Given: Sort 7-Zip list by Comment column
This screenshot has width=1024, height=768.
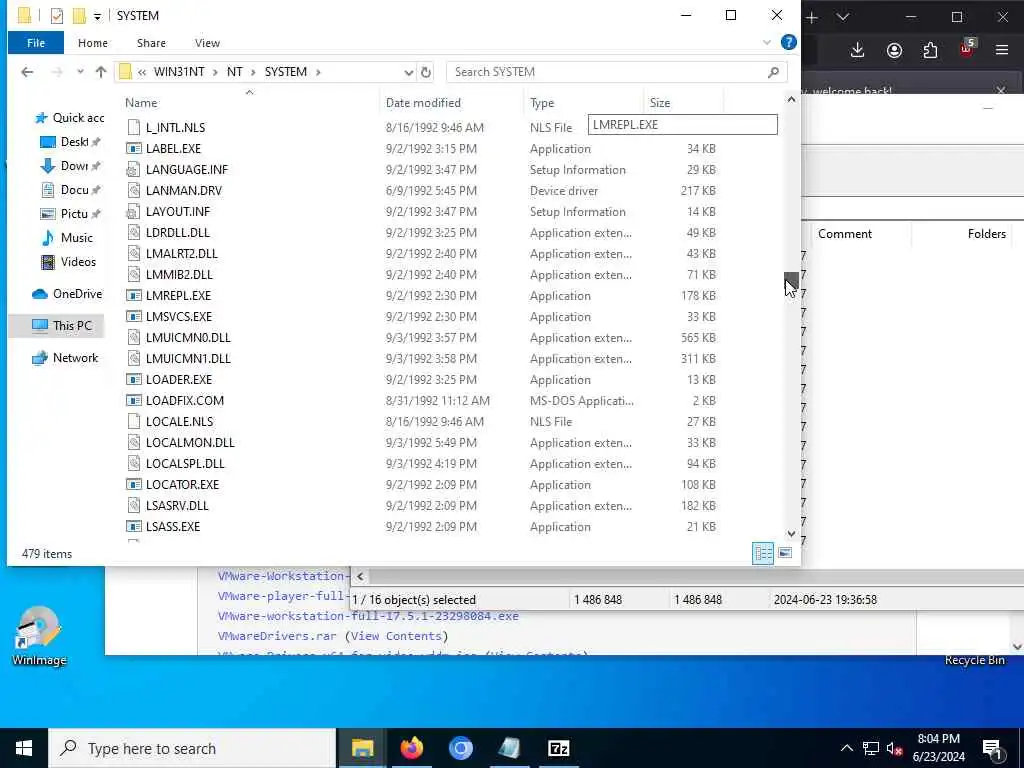Looking at the screenshot, I should pyautogui.click(x=844, y=234).
